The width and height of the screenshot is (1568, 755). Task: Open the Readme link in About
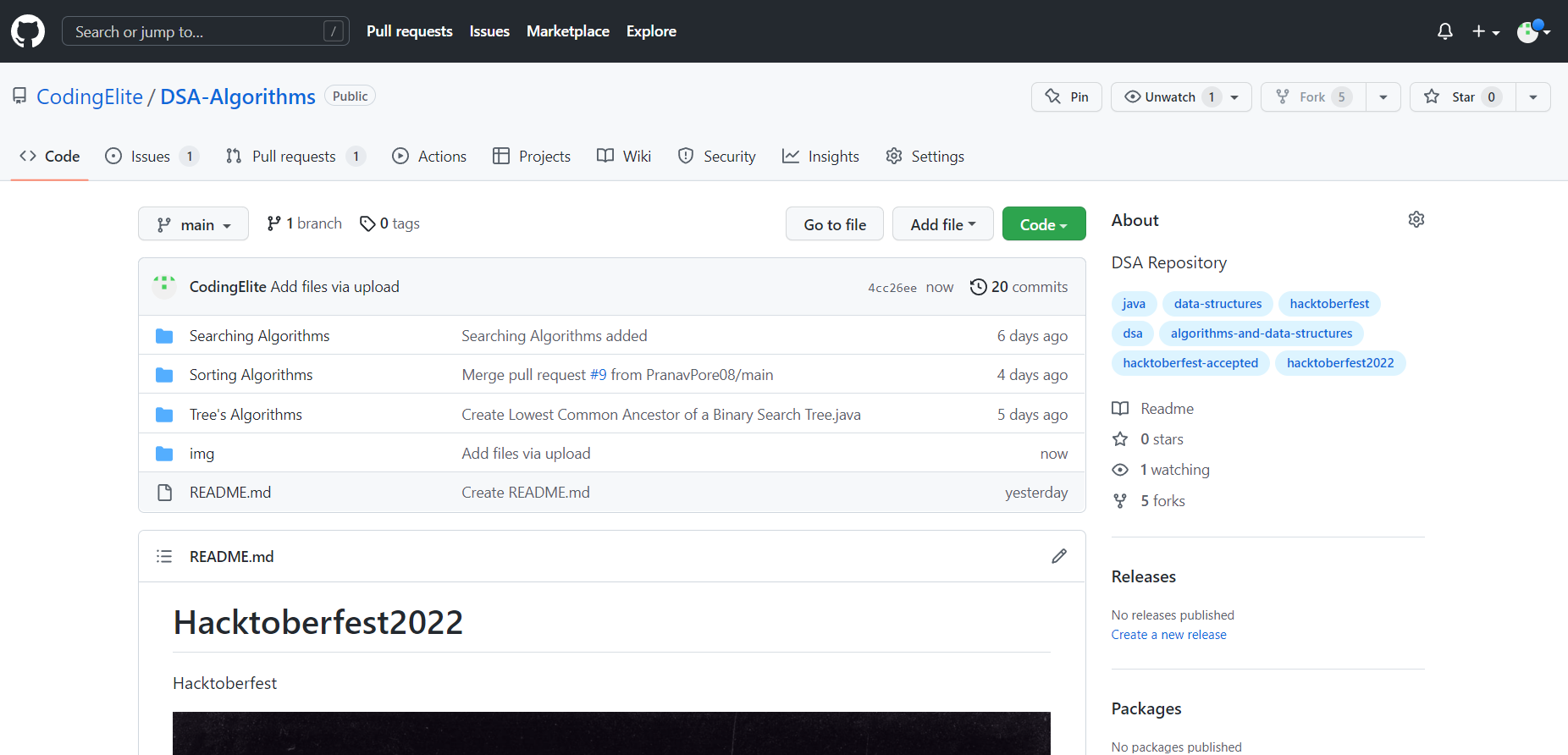pos(1153,409)
